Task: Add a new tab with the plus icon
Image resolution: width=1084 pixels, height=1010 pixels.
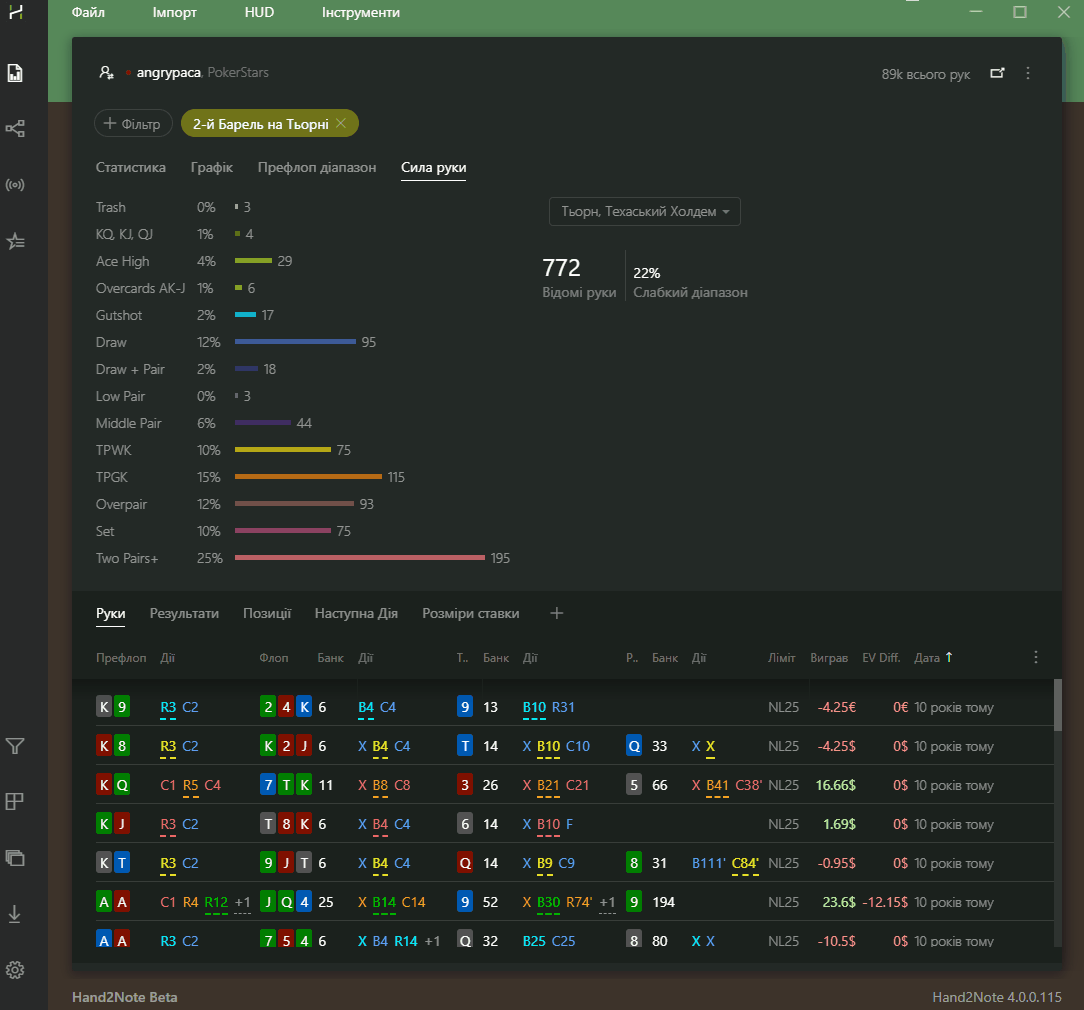Action: (557, 613)
